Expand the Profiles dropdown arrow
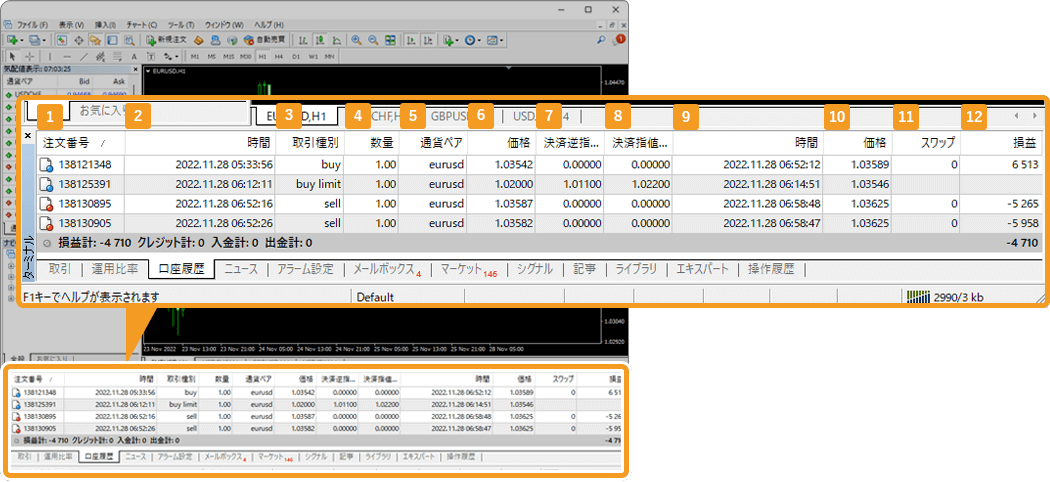This screenshot has width=1050, height=482. (x=44, y=41)
